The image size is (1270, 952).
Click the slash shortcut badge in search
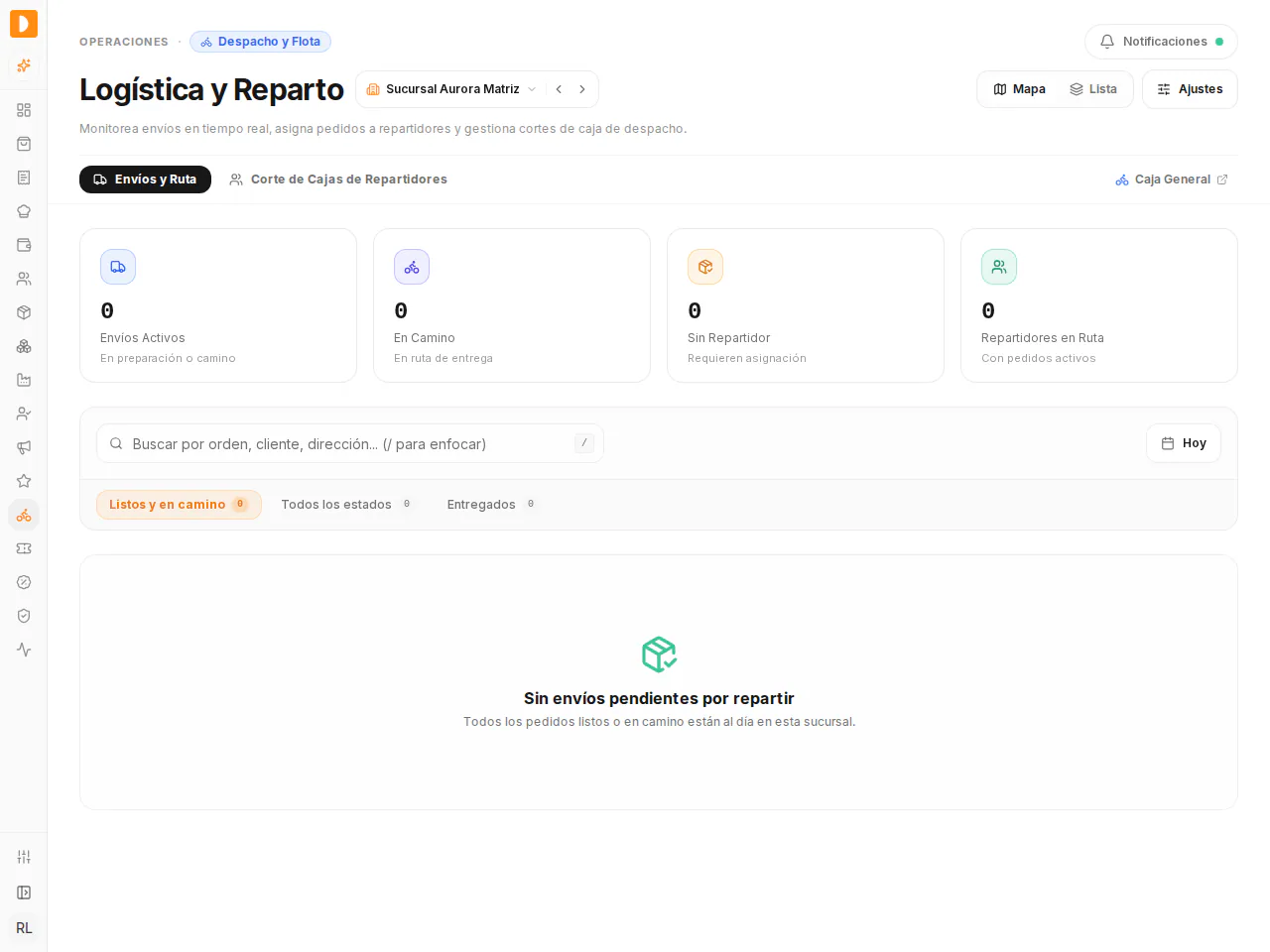tap(584, 443)
